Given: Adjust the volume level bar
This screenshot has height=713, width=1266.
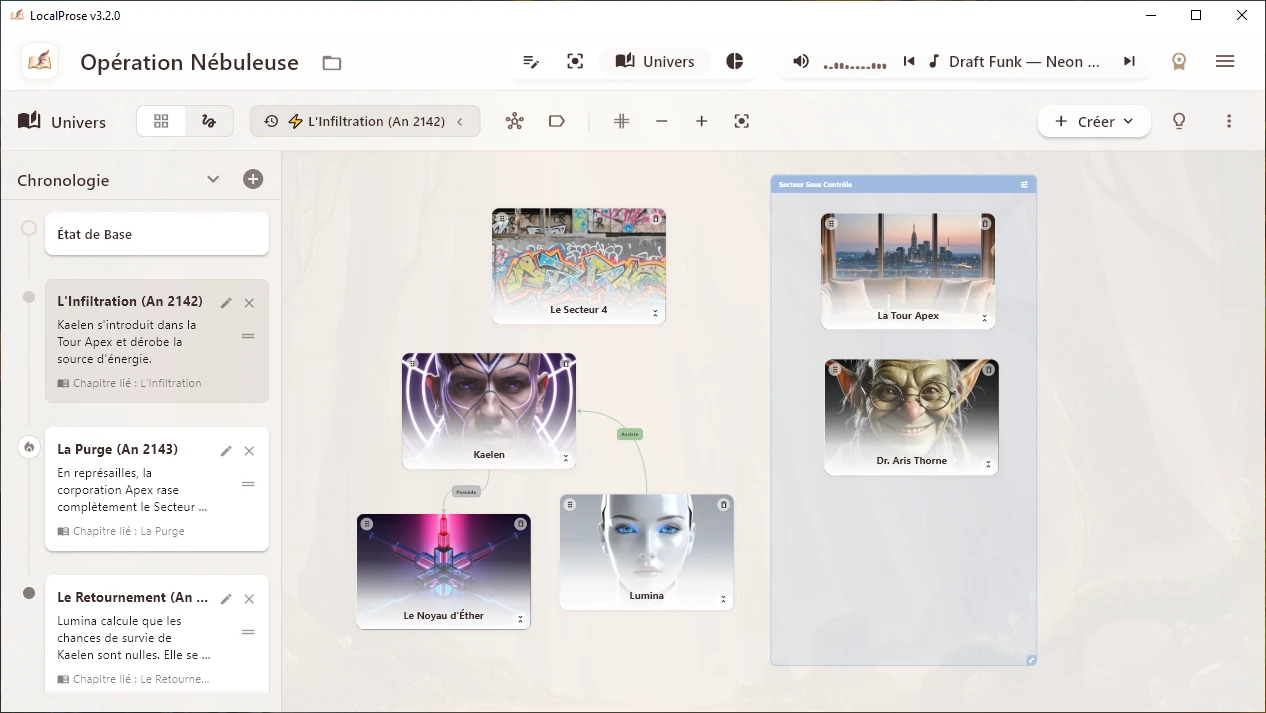Looking at the screenshot, I should coord(855,65).
